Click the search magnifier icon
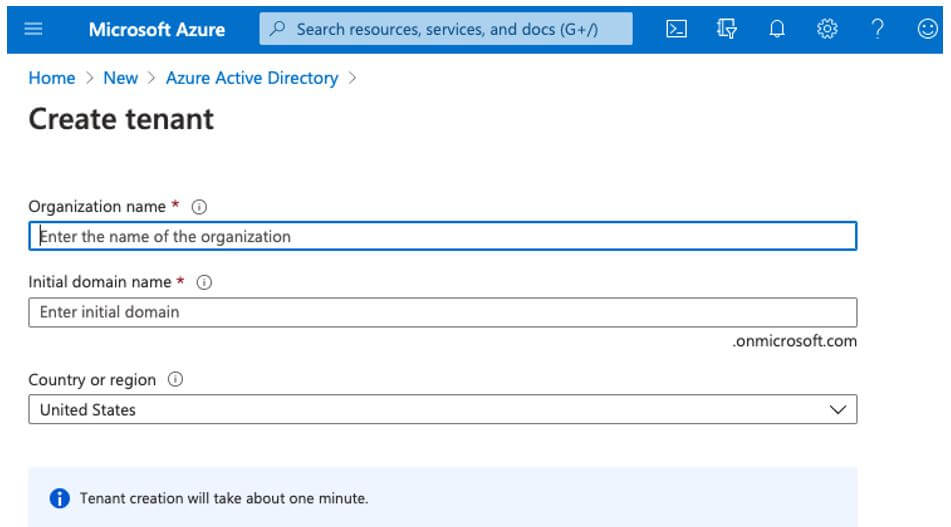Viewport: 951px width, 527px height. tap(278, 29)
